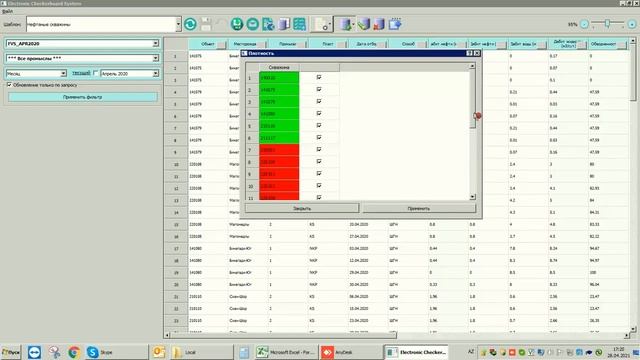
Task: Open filter button on 'Обводненность' column header
Action: click(622, 44)
